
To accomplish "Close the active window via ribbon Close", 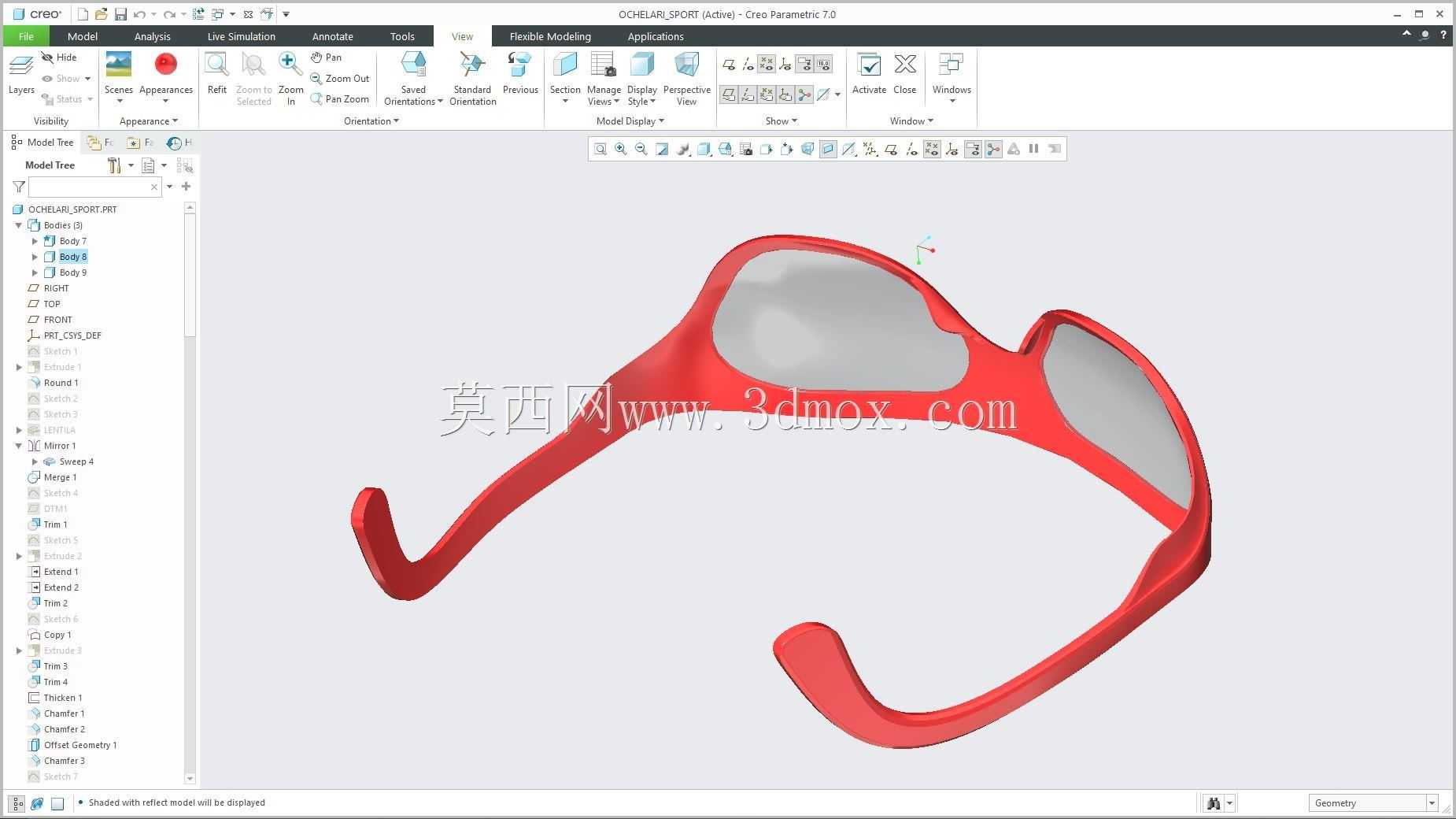I will pos(905,75).
